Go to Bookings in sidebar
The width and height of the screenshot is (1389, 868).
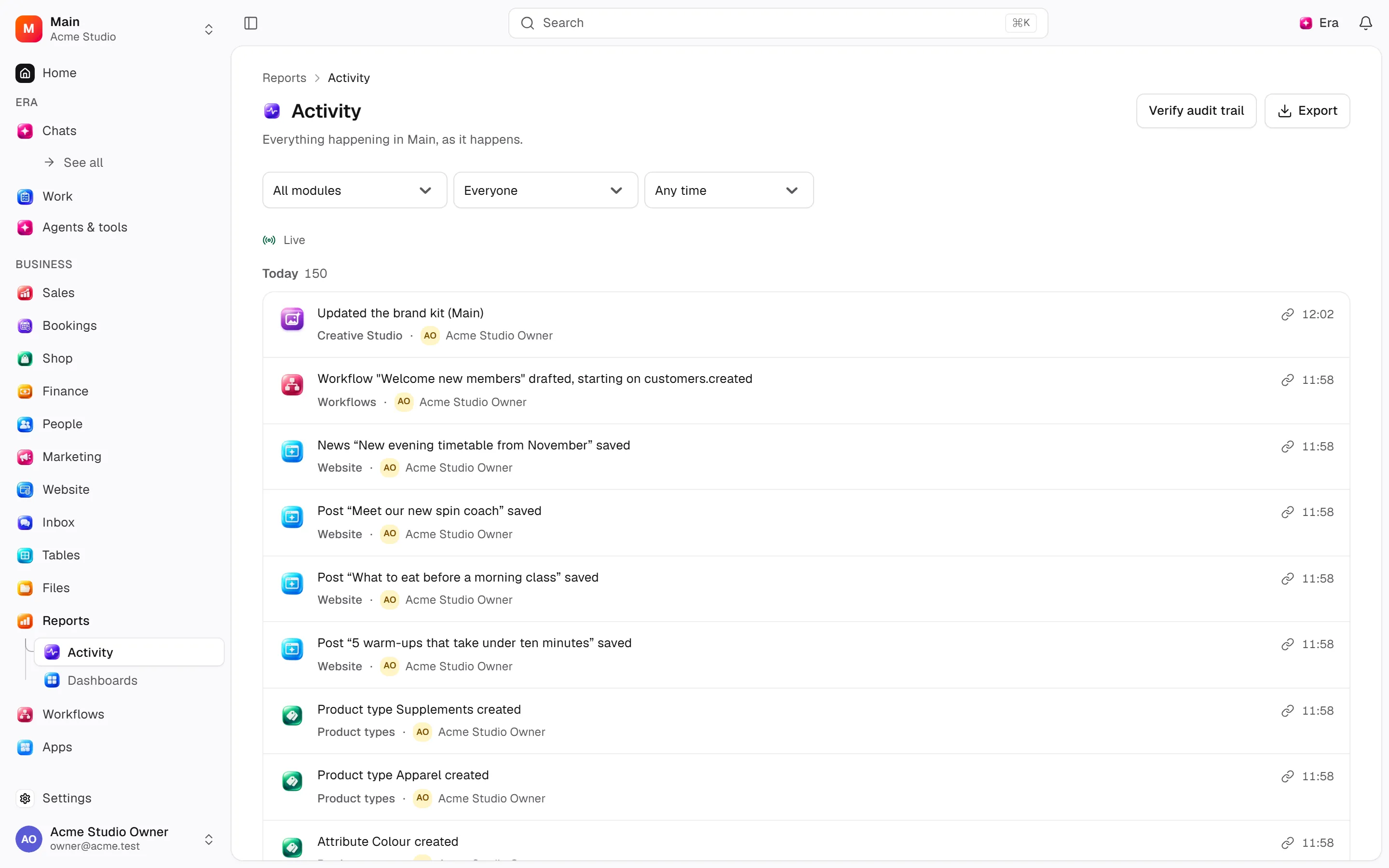(115, 325)
